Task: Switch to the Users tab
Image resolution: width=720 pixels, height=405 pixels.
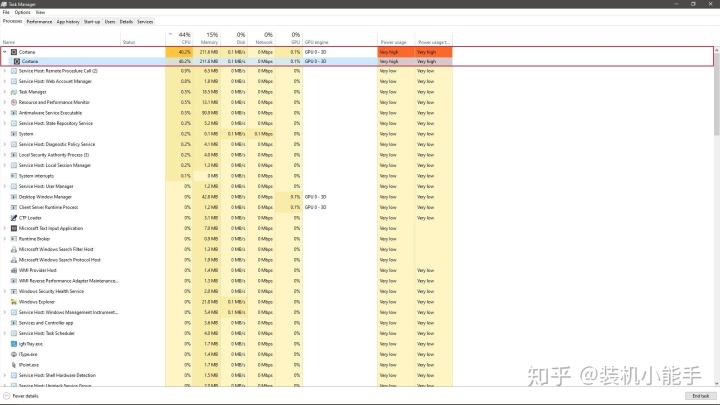Action: click(x=110, y=22)
